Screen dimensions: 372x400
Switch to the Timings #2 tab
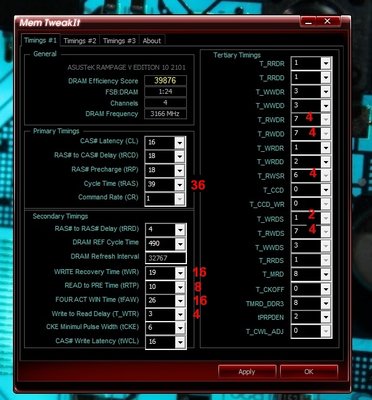tap(80, 41)
